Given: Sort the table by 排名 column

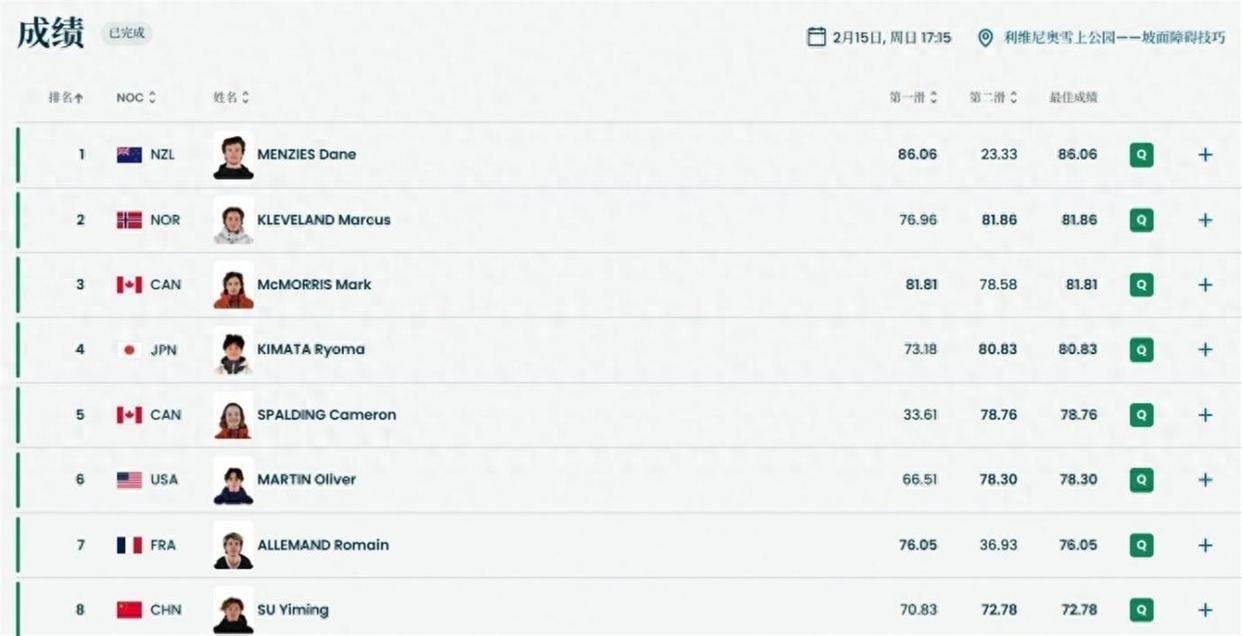Looking at the screenshot, I should (66, 98).
